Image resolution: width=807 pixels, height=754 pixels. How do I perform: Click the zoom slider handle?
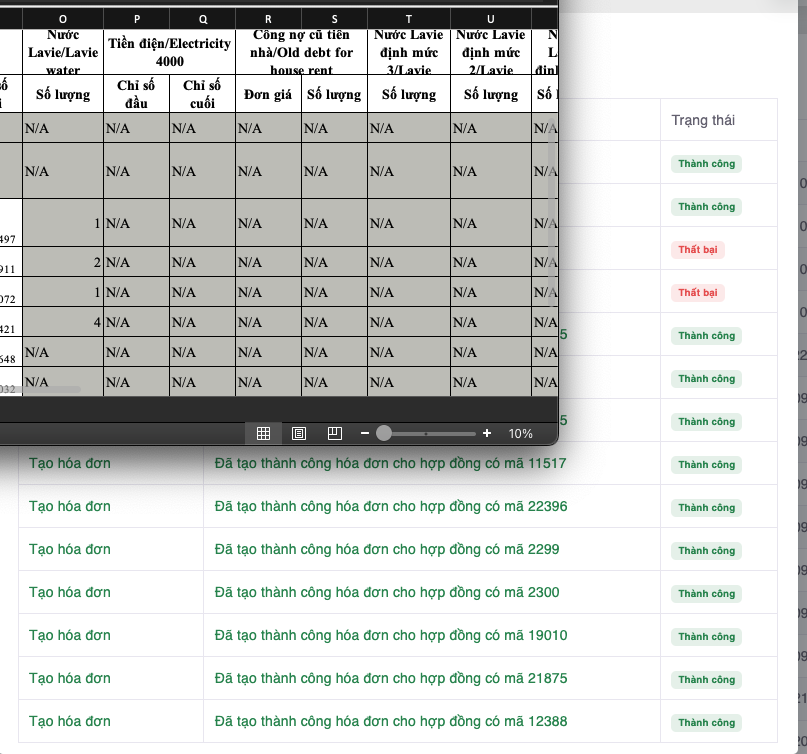(x=384, y=433)
